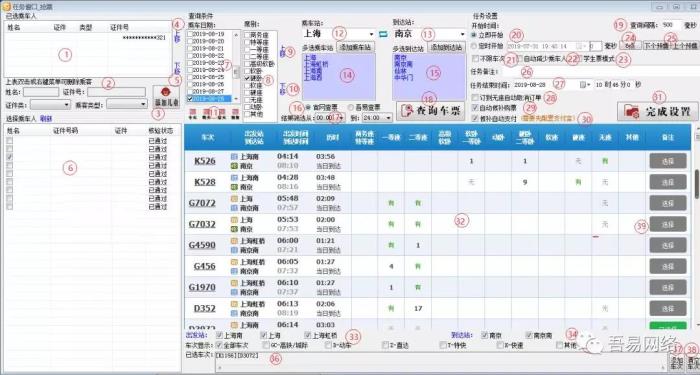Select 官网查票 query mode

[308, 107]
